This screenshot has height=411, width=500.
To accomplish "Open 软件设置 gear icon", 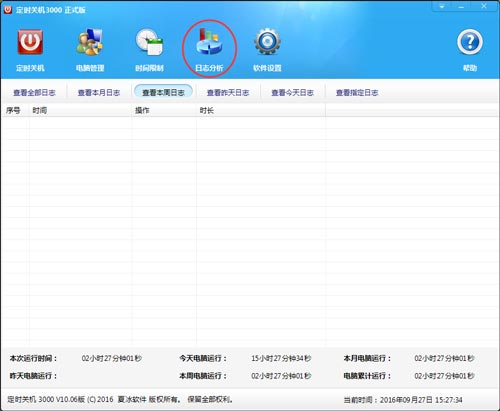I will tap(267, 42).
